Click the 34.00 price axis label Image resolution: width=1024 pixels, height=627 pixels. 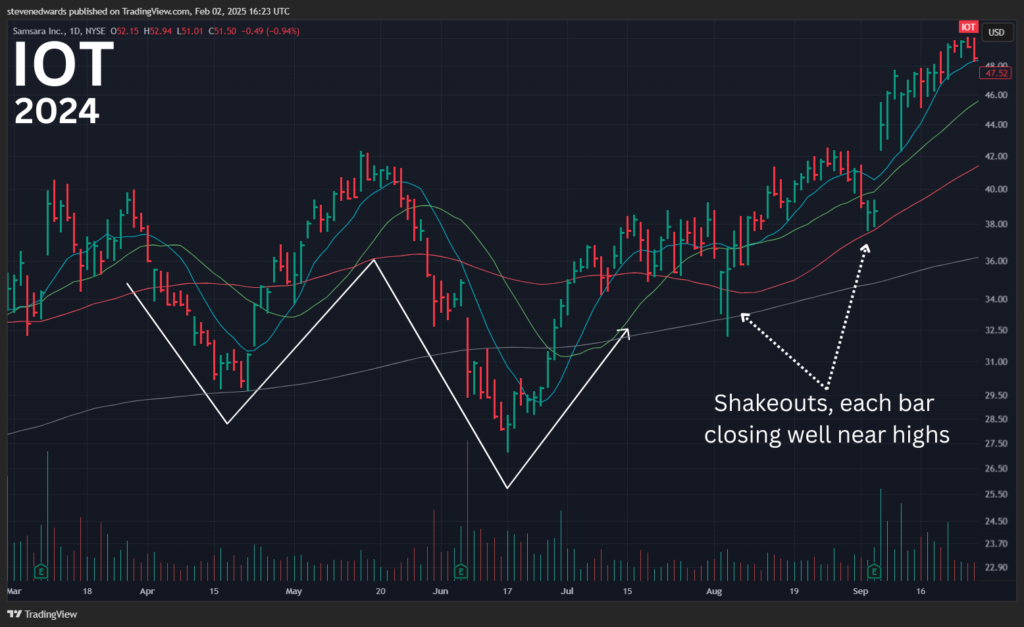(x=996, y=299)
